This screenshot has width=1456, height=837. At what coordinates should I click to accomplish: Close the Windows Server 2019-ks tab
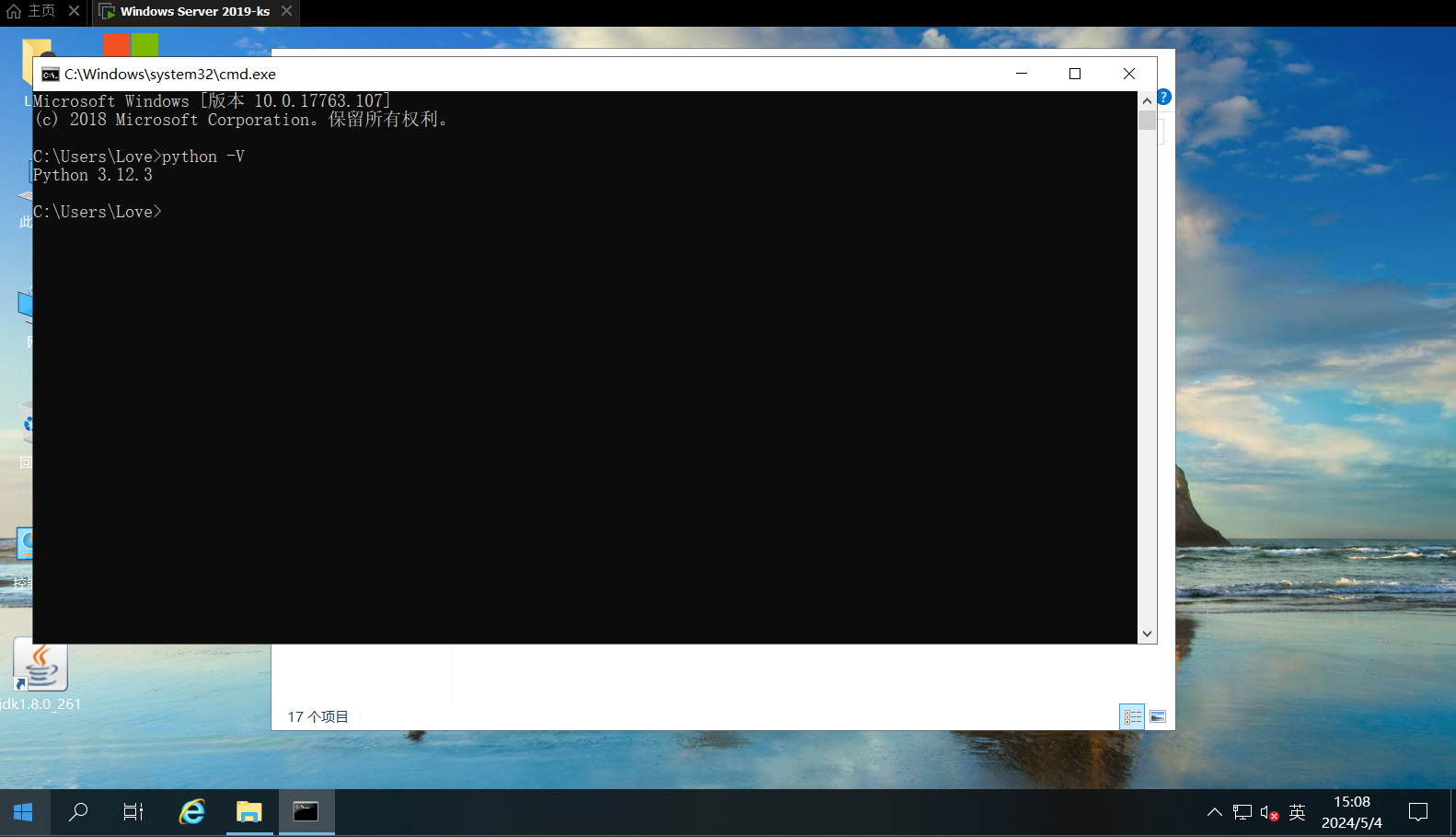[287, 11]
